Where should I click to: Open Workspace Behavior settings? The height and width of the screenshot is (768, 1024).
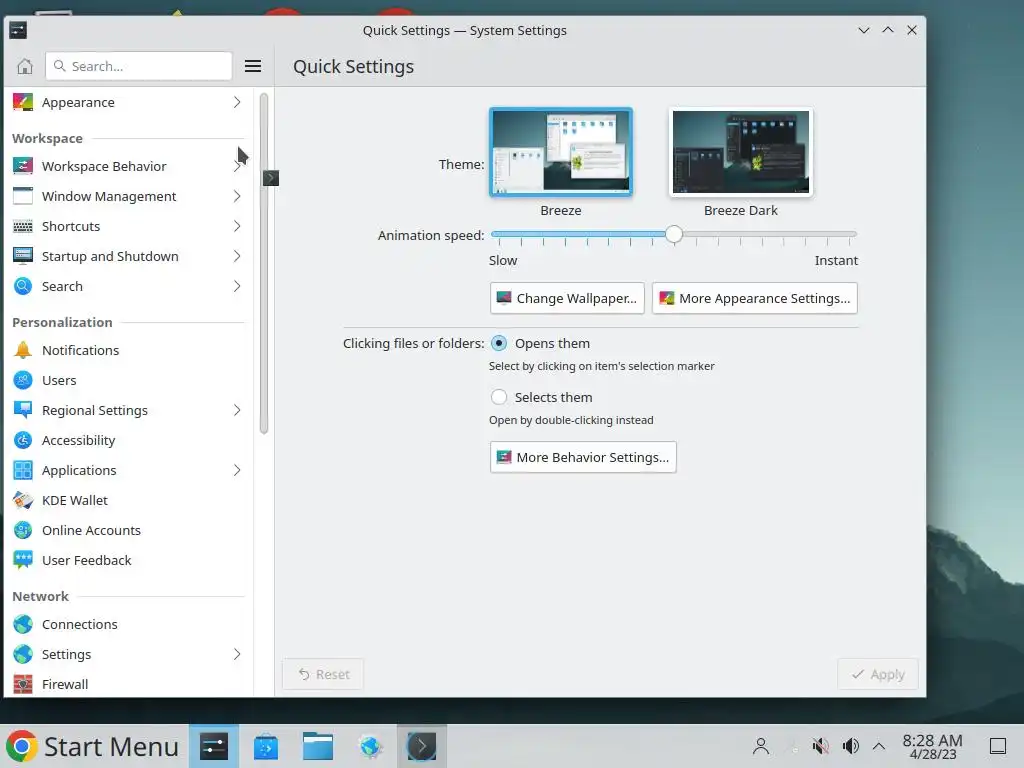[x=127, y=167]
